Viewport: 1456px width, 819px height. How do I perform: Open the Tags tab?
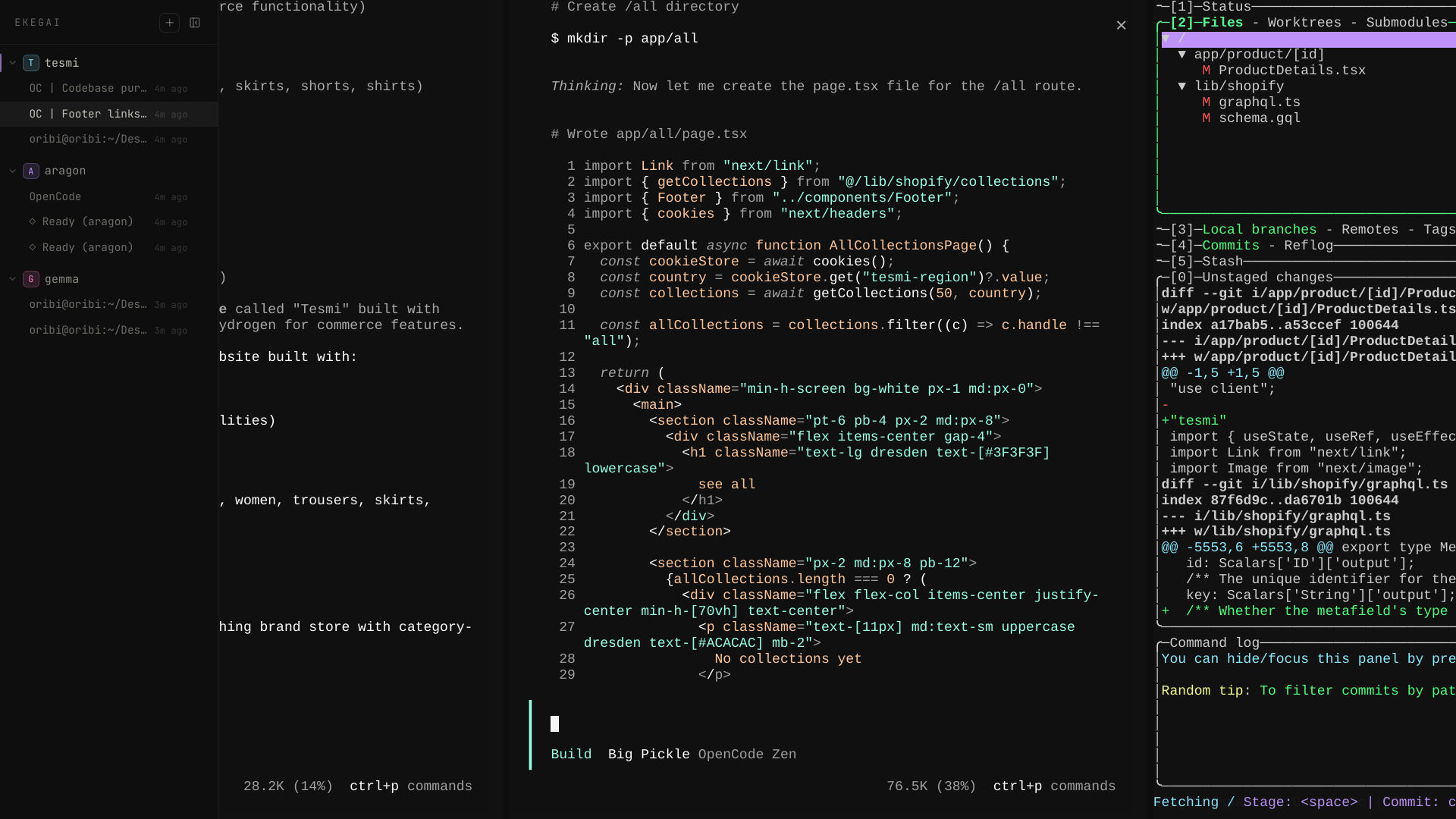tap(1439, 230)
